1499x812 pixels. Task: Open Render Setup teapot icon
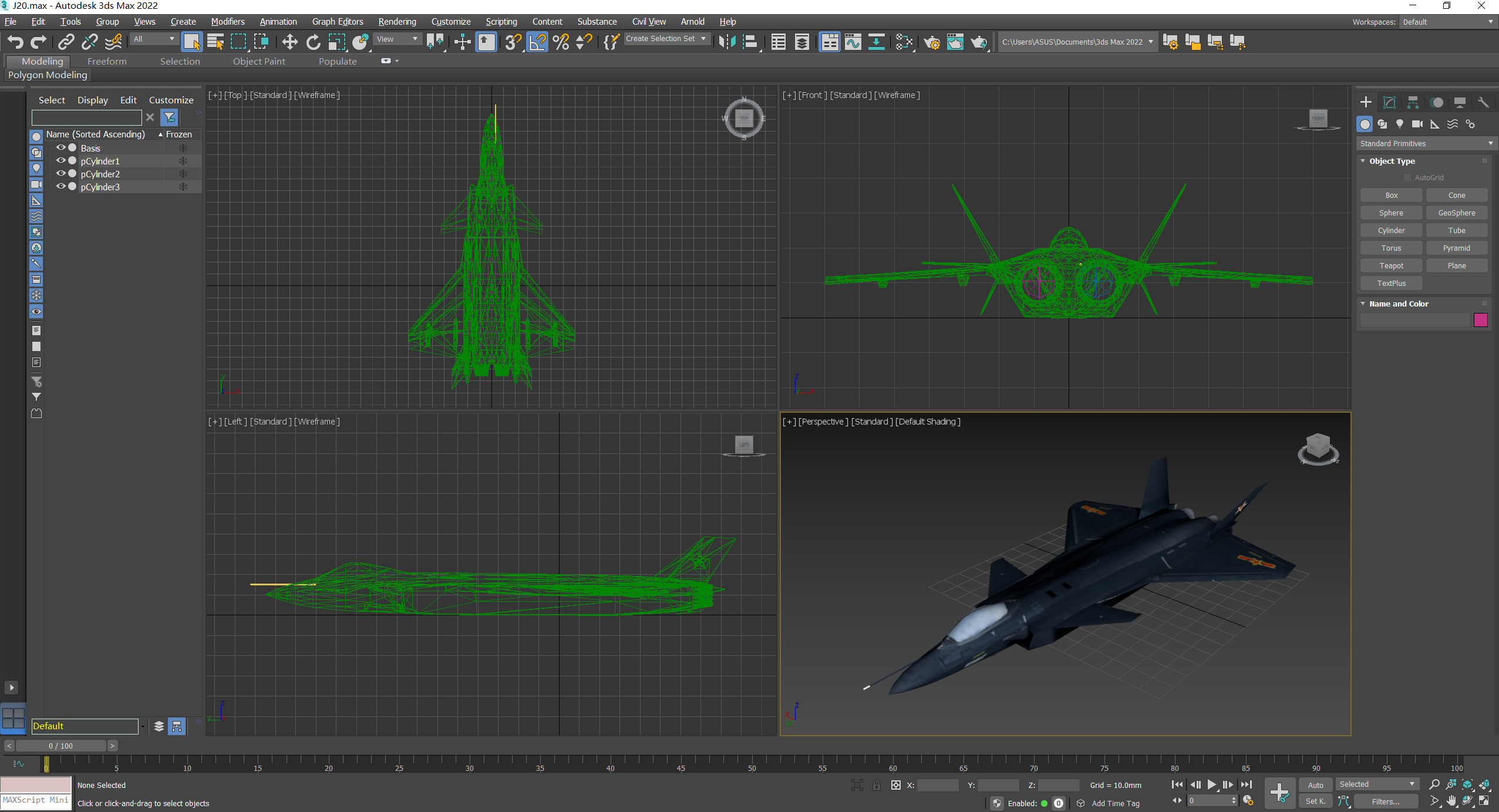click(932, 42)
